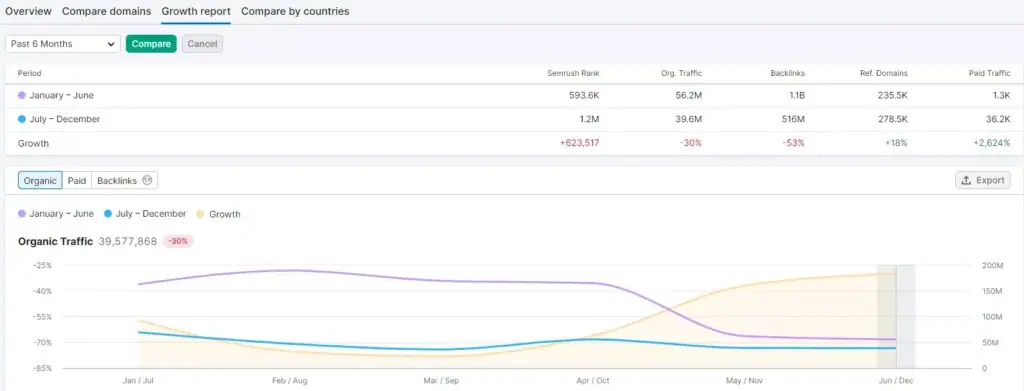
Task: Open the Past 6 Months dropdown
Action: [x=63, y=44]
